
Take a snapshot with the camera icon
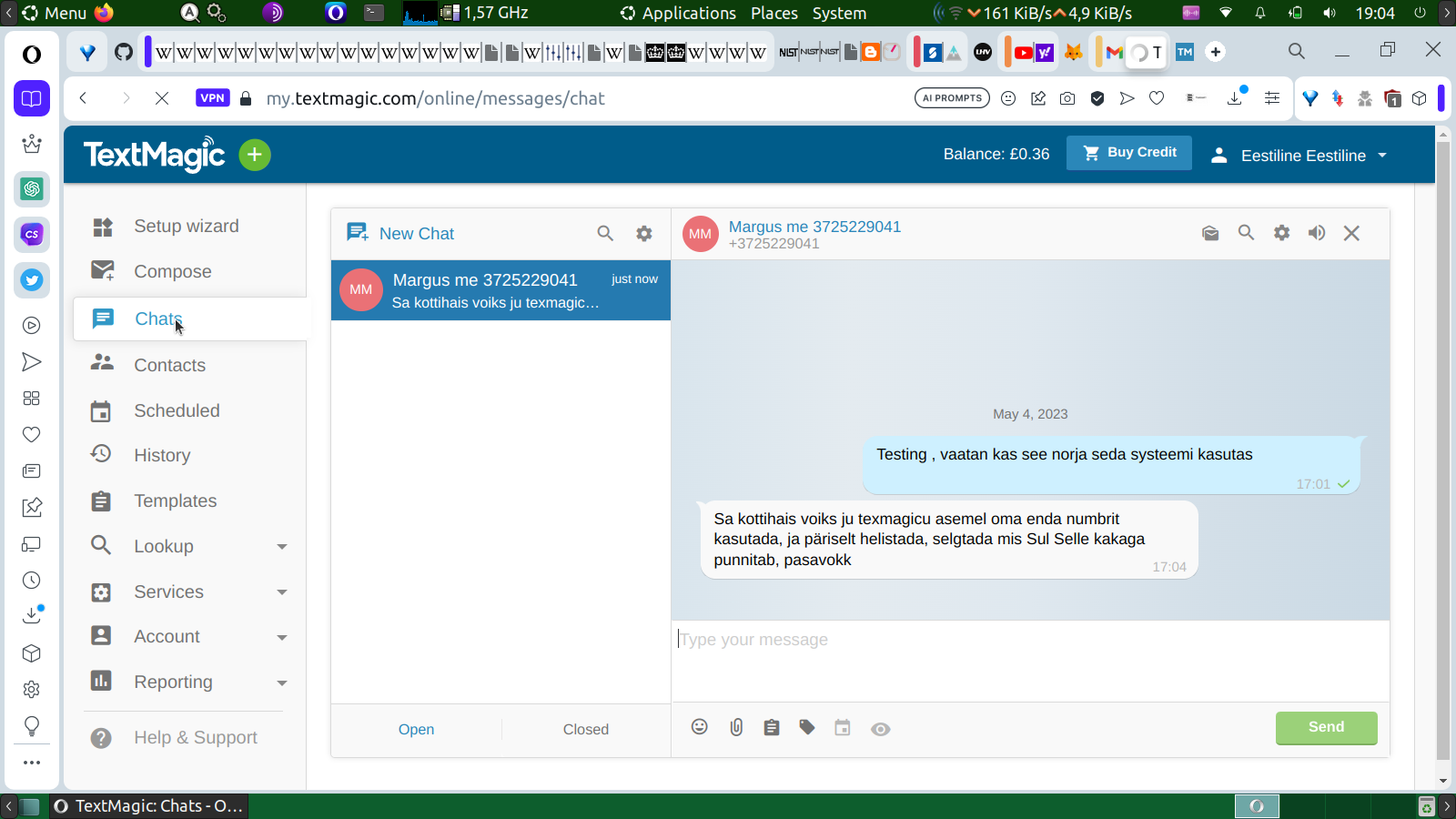tap(1067, 98)
